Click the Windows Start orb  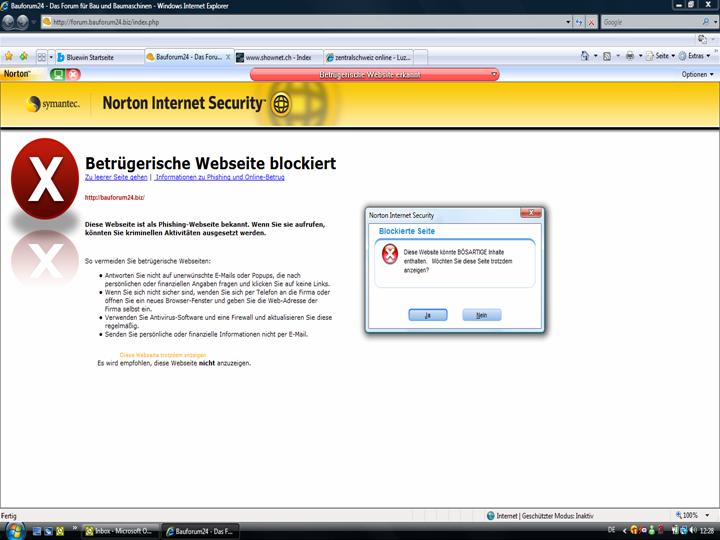tap(14, 530)
